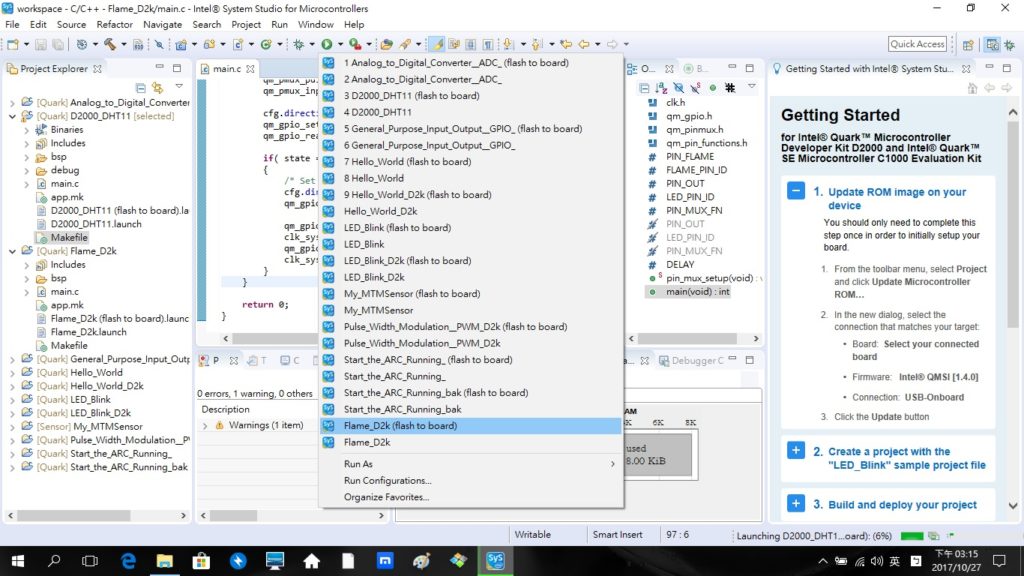Click the Windows Start button
1024x576 pixels.
coord(18,560)
